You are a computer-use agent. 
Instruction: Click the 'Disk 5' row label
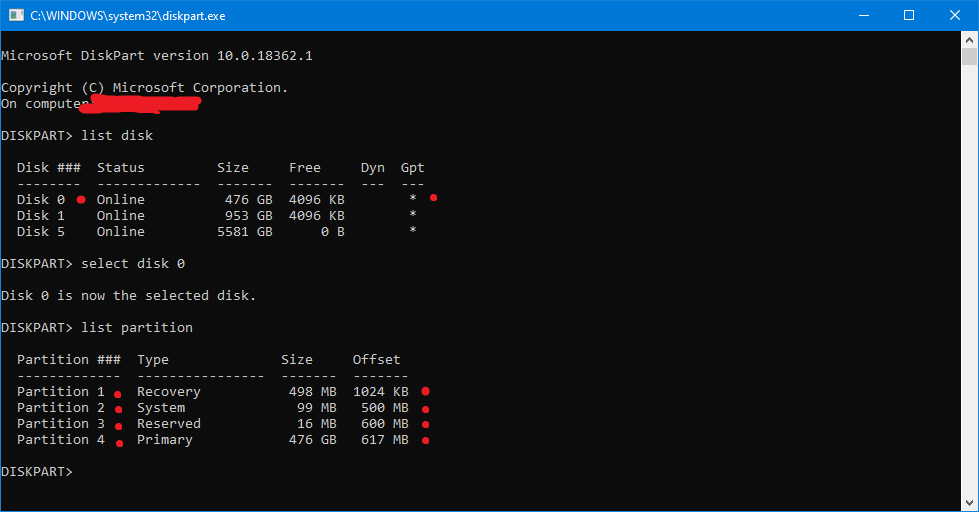point(41,232)
